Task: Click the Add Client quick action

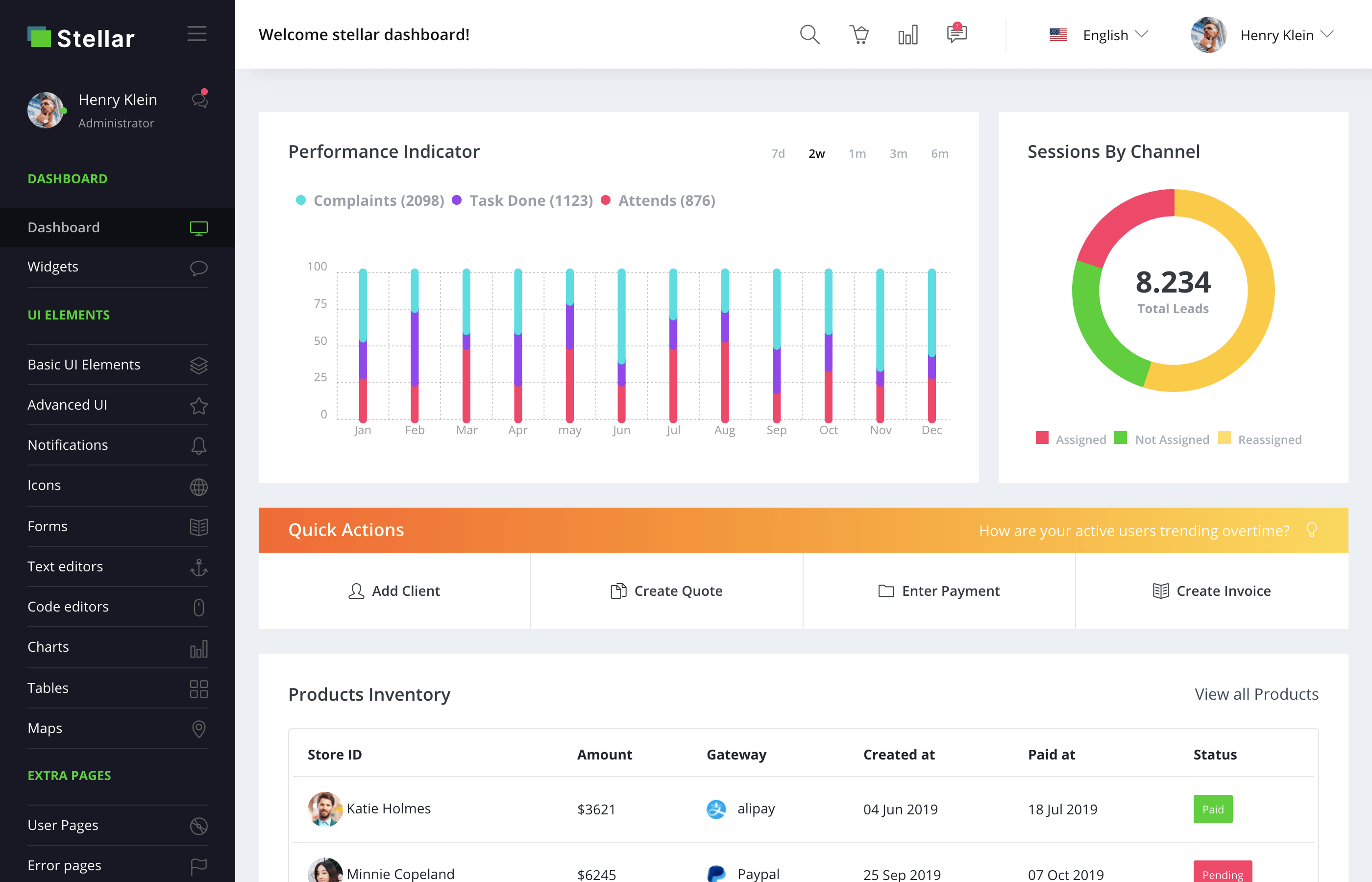Action: tap(394, 590)
